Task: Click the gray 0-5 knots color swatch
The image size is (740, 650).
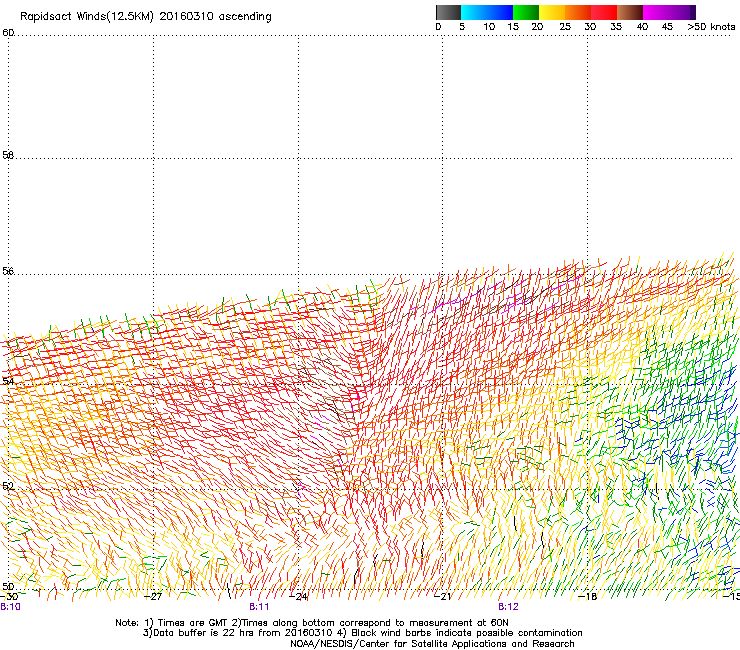Action: point(448,12)
